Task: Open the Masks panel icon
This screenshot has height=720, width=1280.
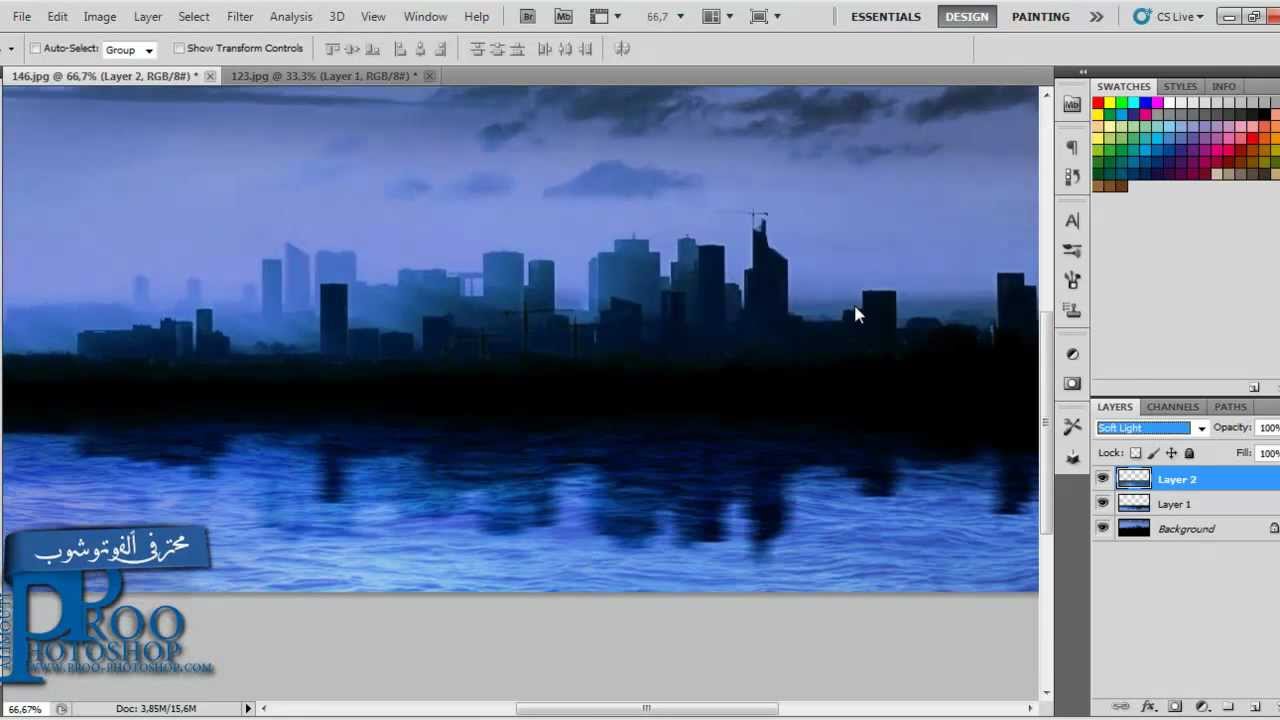Action: point(1072,383)
